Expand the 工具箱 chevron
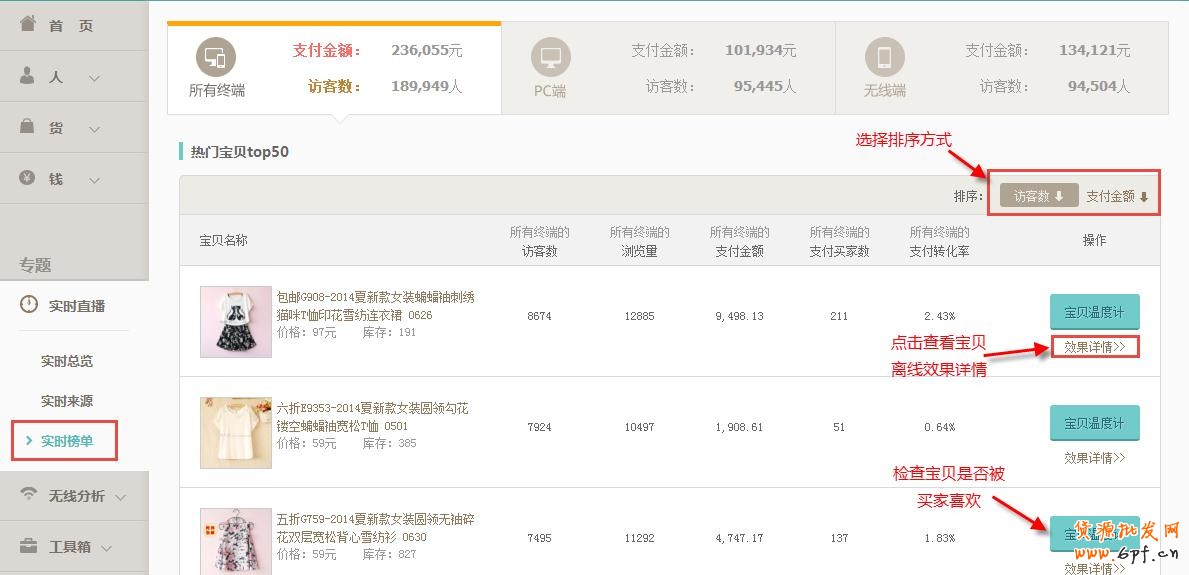Screen dimensions: 1189x575 tap(106, 548)
